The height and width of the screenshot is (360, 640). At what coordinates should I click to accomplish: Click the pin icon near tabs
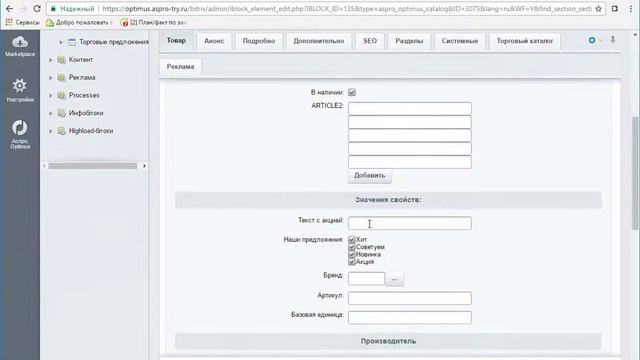pyautogui.click(x=613, y=40)
